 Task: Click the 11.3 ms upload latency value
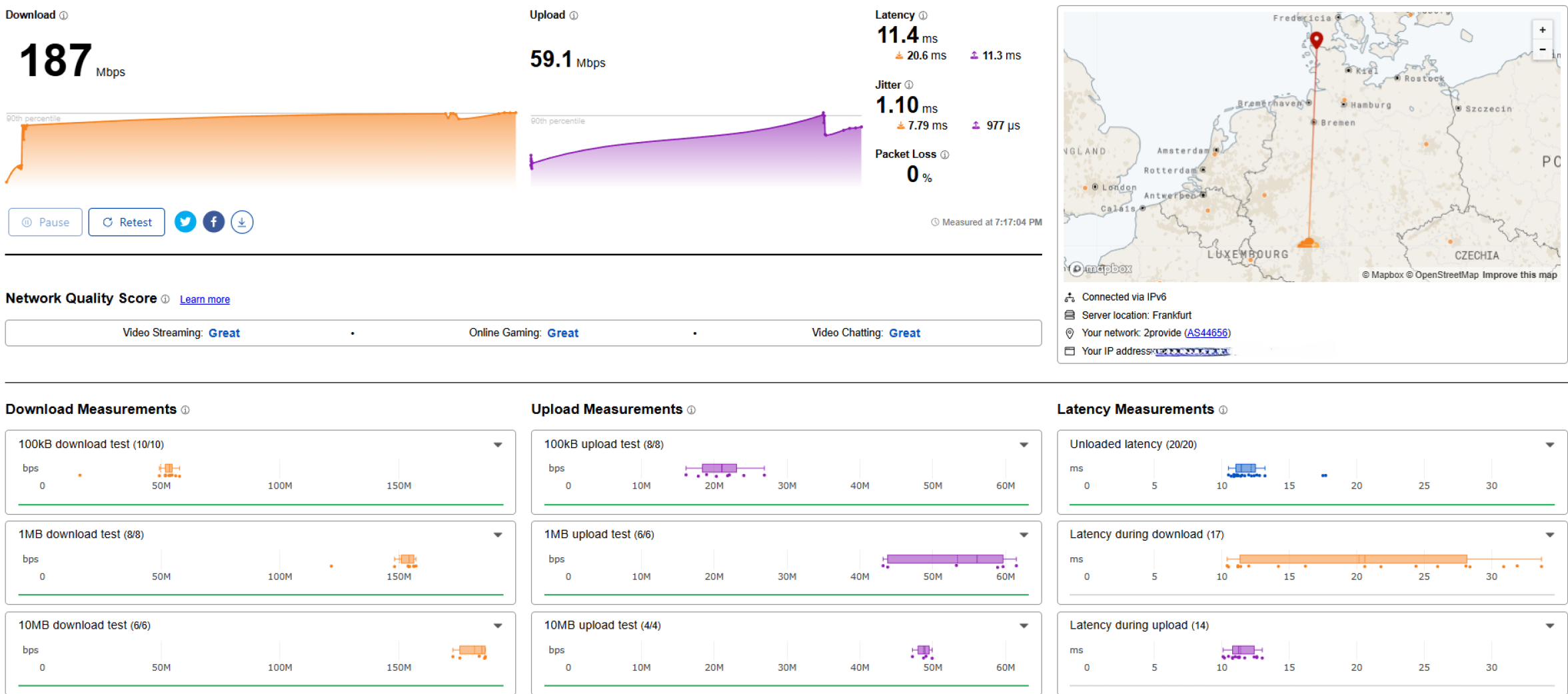pyautogui.click(x=996, y=56)
